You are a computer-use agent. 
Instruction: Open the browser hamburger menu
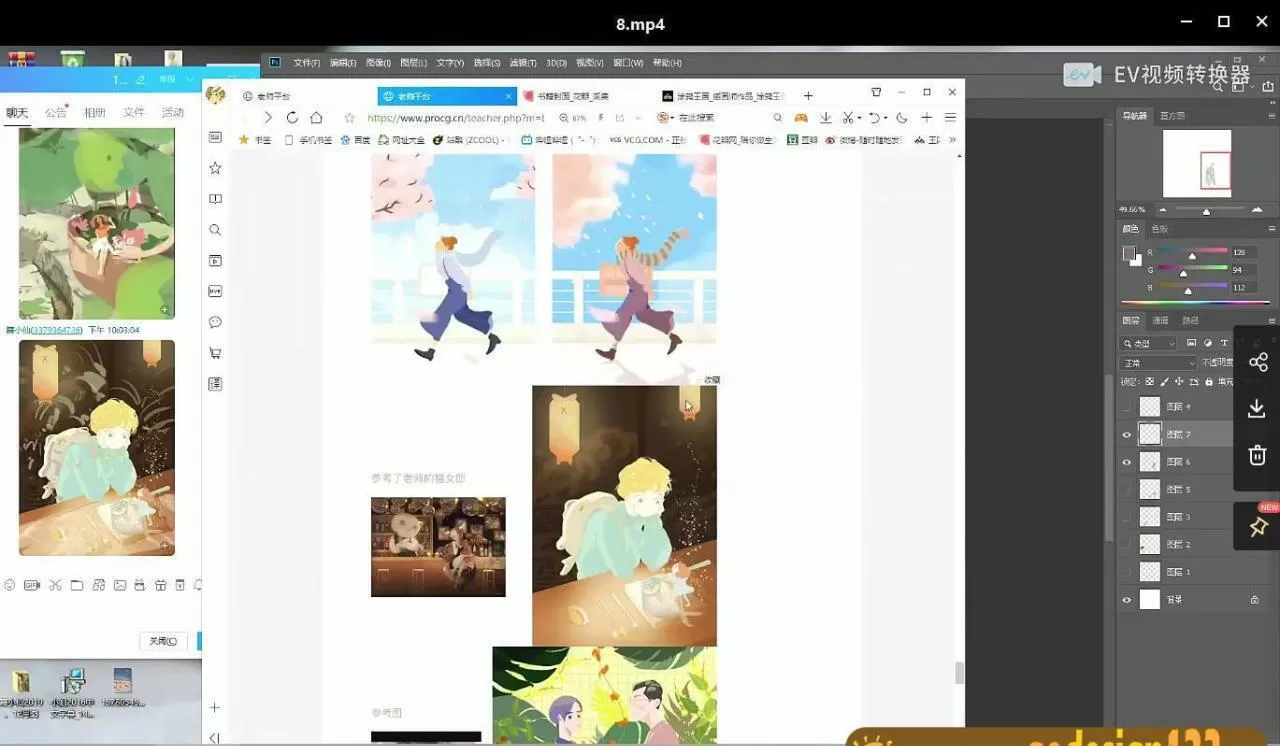point(950,117)
